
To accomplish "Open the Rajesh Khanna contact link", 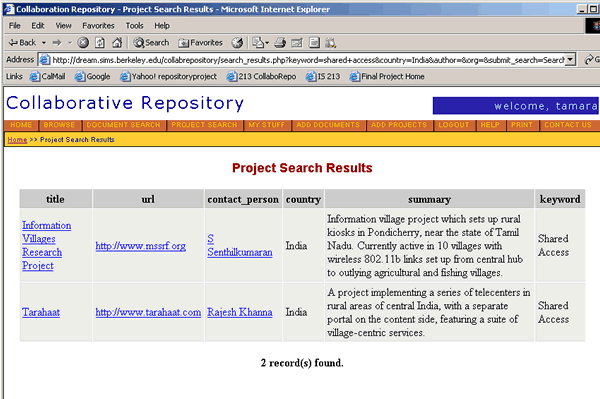I will [x=240, y=312].
